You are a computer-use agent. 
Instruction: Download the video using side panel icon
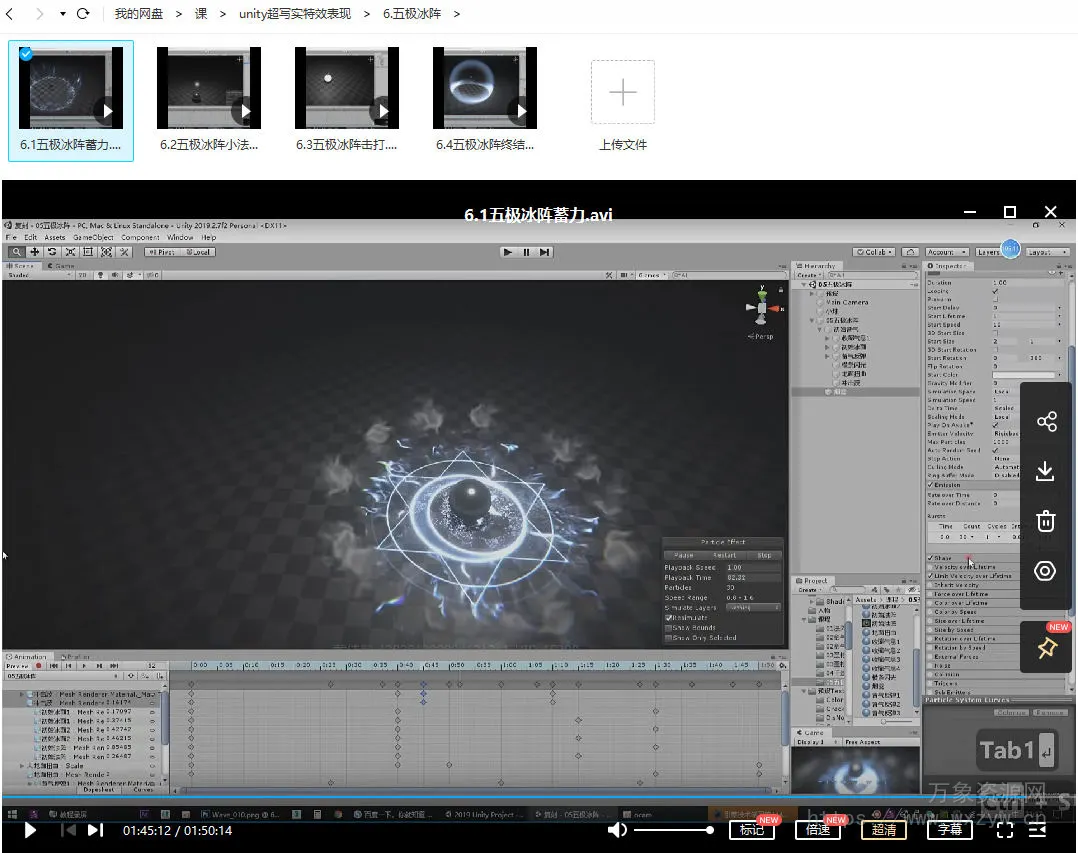point(1046,471)
